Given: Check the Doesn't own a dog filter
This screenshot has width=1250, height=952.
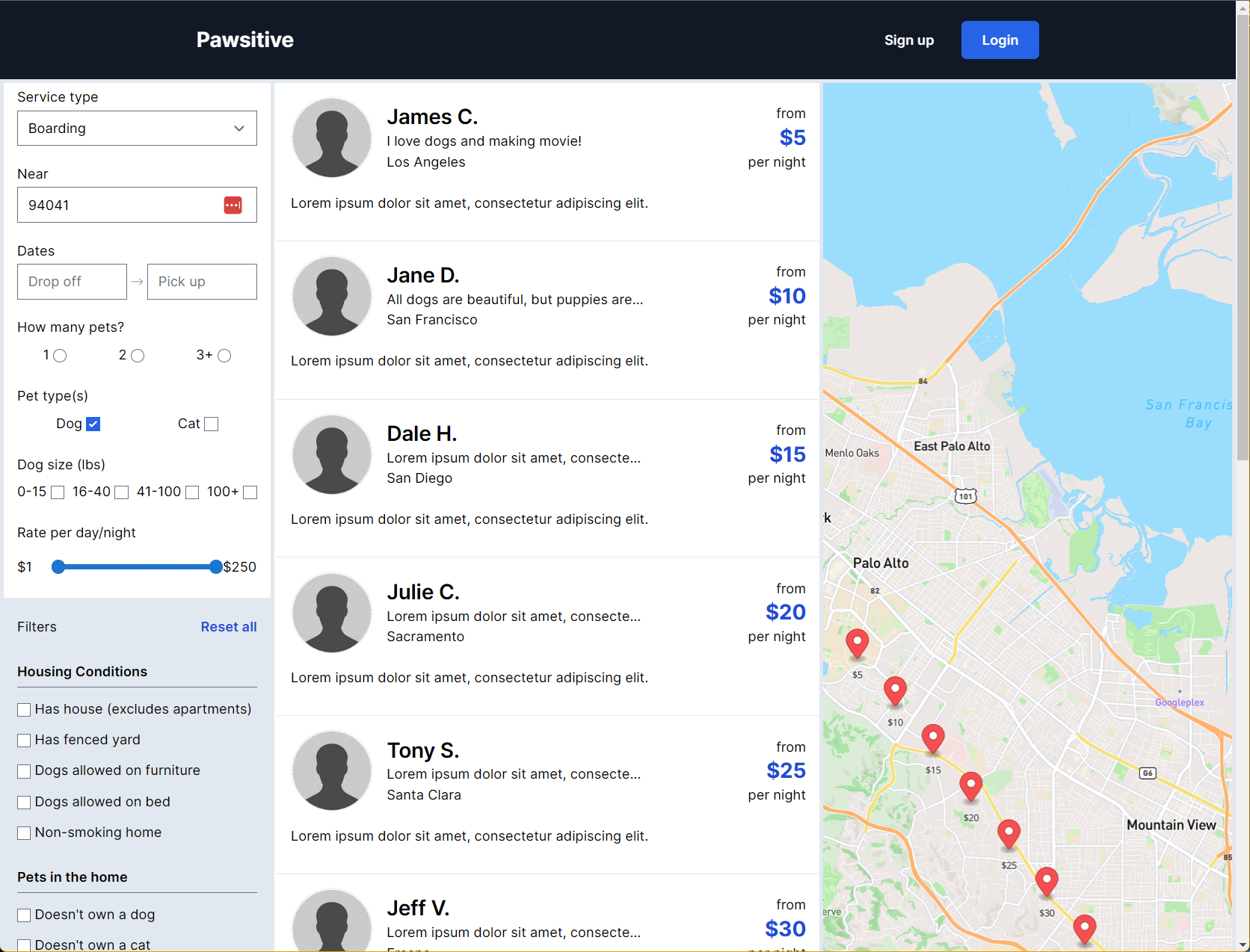Looking at the screenshot, I should coord(24,915).
